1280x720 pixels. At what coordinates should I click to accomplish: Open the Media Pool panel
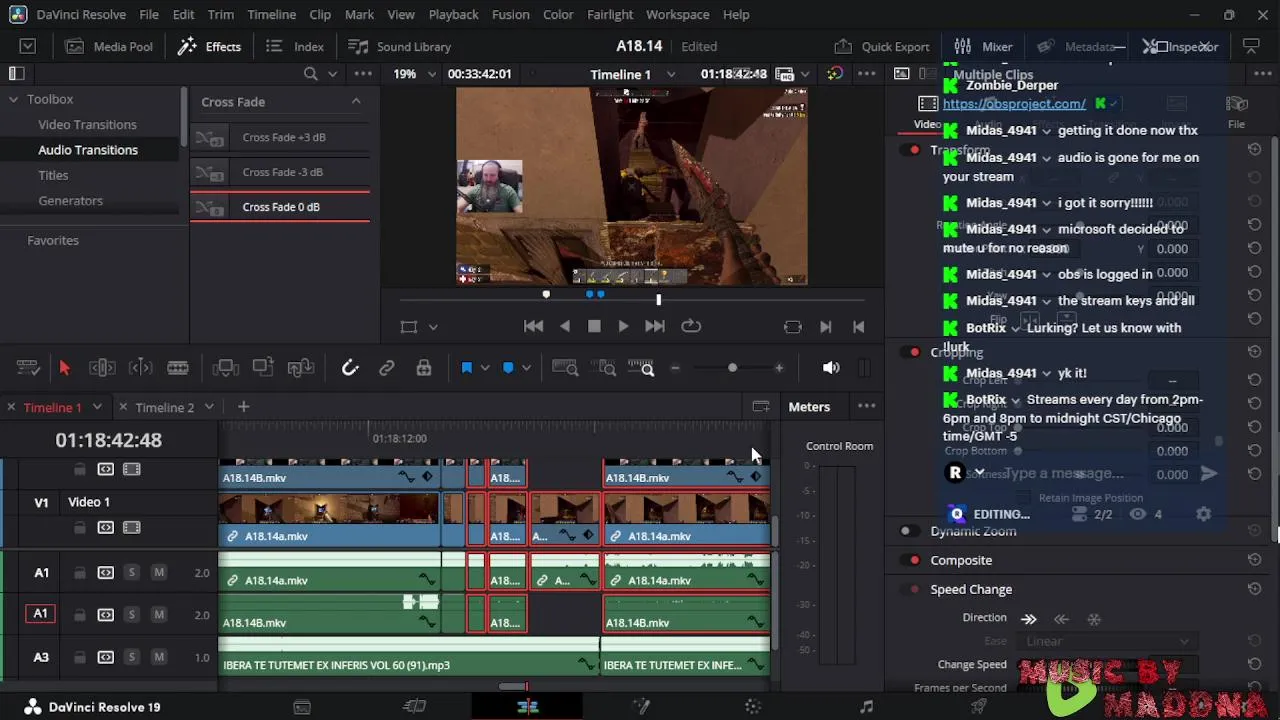(109, 46)
